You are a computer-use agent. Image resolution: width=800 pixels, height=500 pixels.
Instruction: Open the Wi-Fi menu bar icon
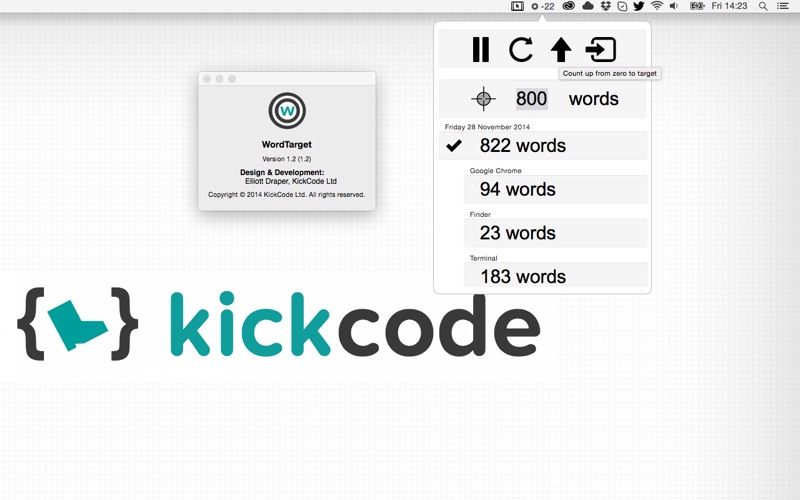pos(657,6)
